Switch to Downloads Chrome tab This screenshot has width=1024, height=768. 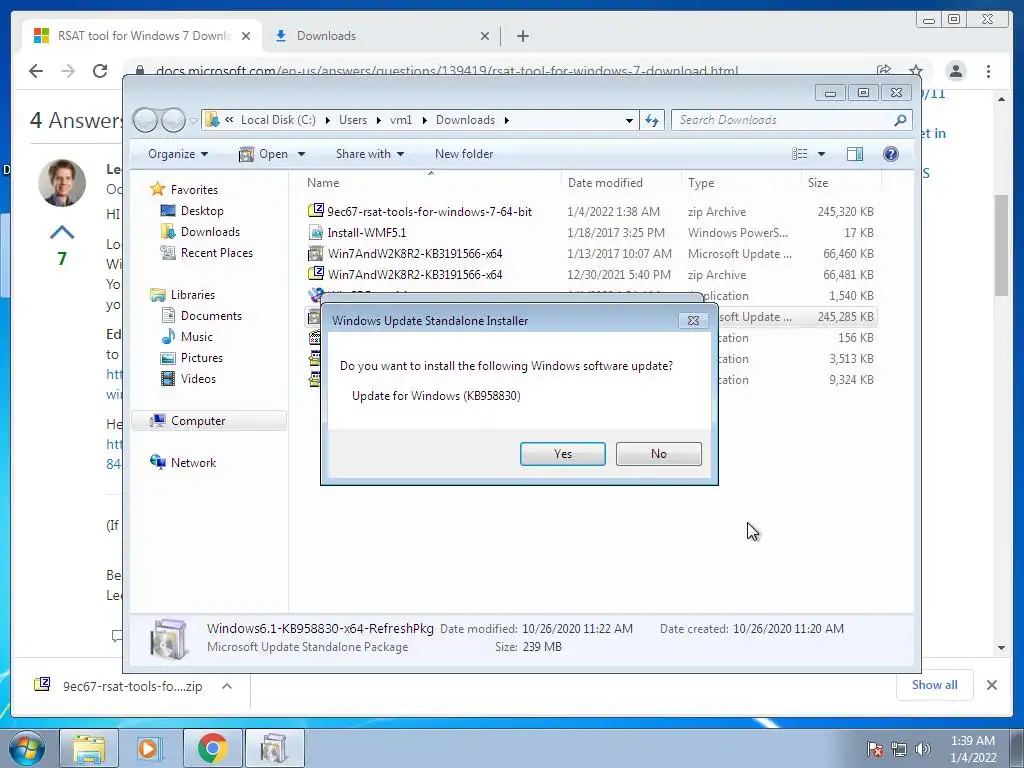click(381, 36)
